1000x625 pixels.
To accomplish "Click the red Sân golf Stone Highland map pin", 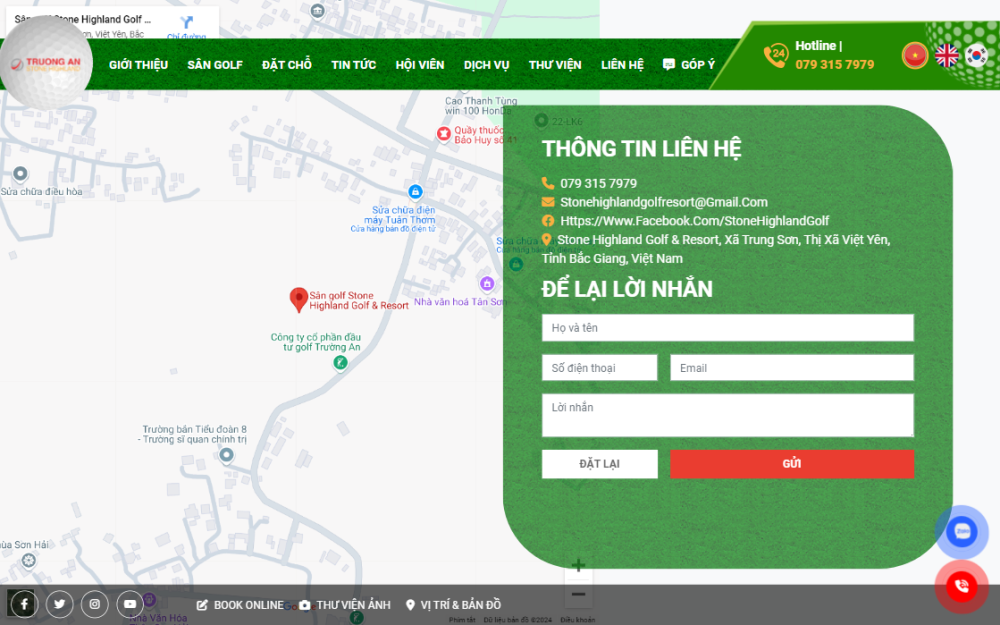I will point(298,299).
